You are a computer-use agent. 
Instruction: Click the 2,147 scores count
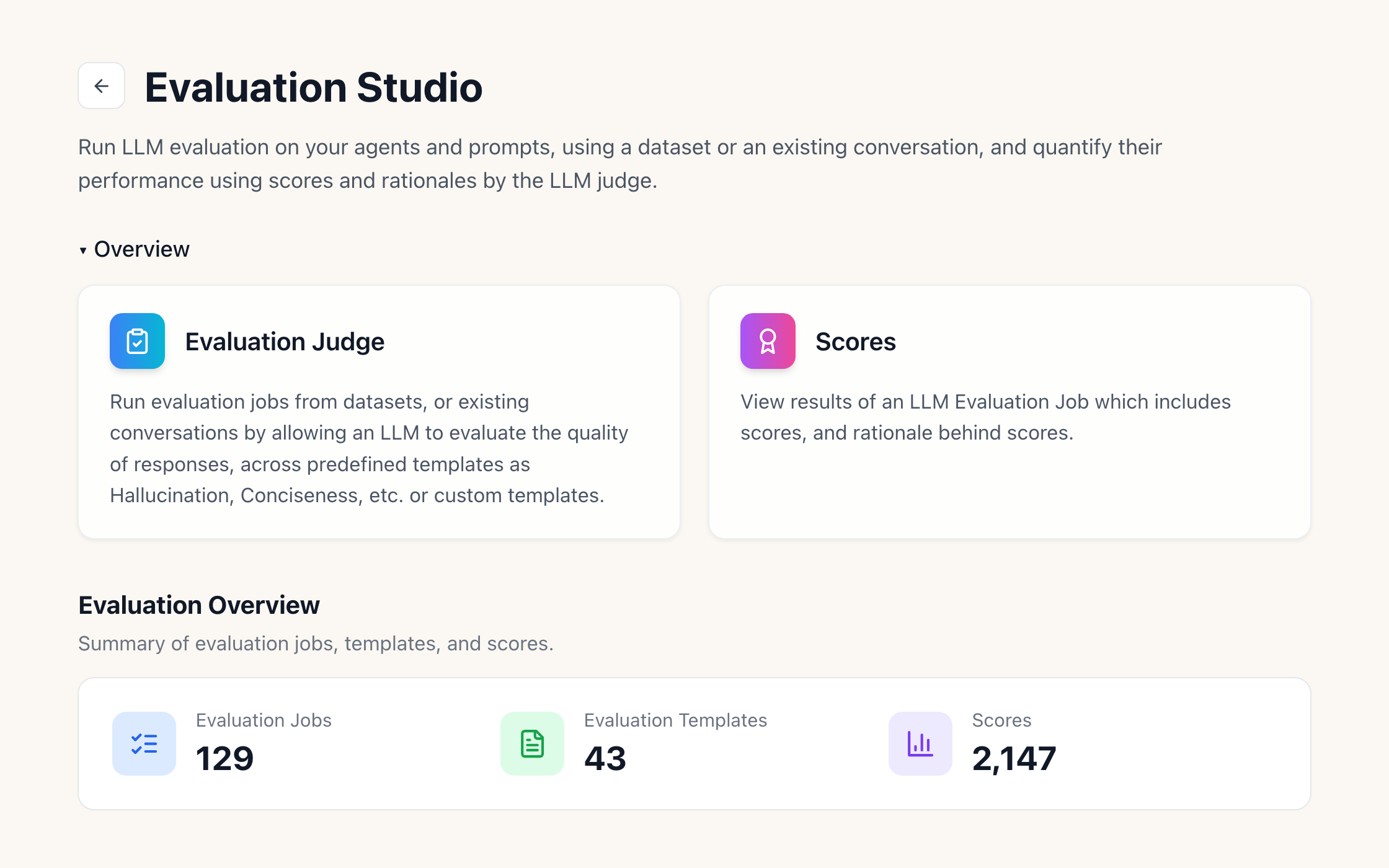pos(1014,759)
